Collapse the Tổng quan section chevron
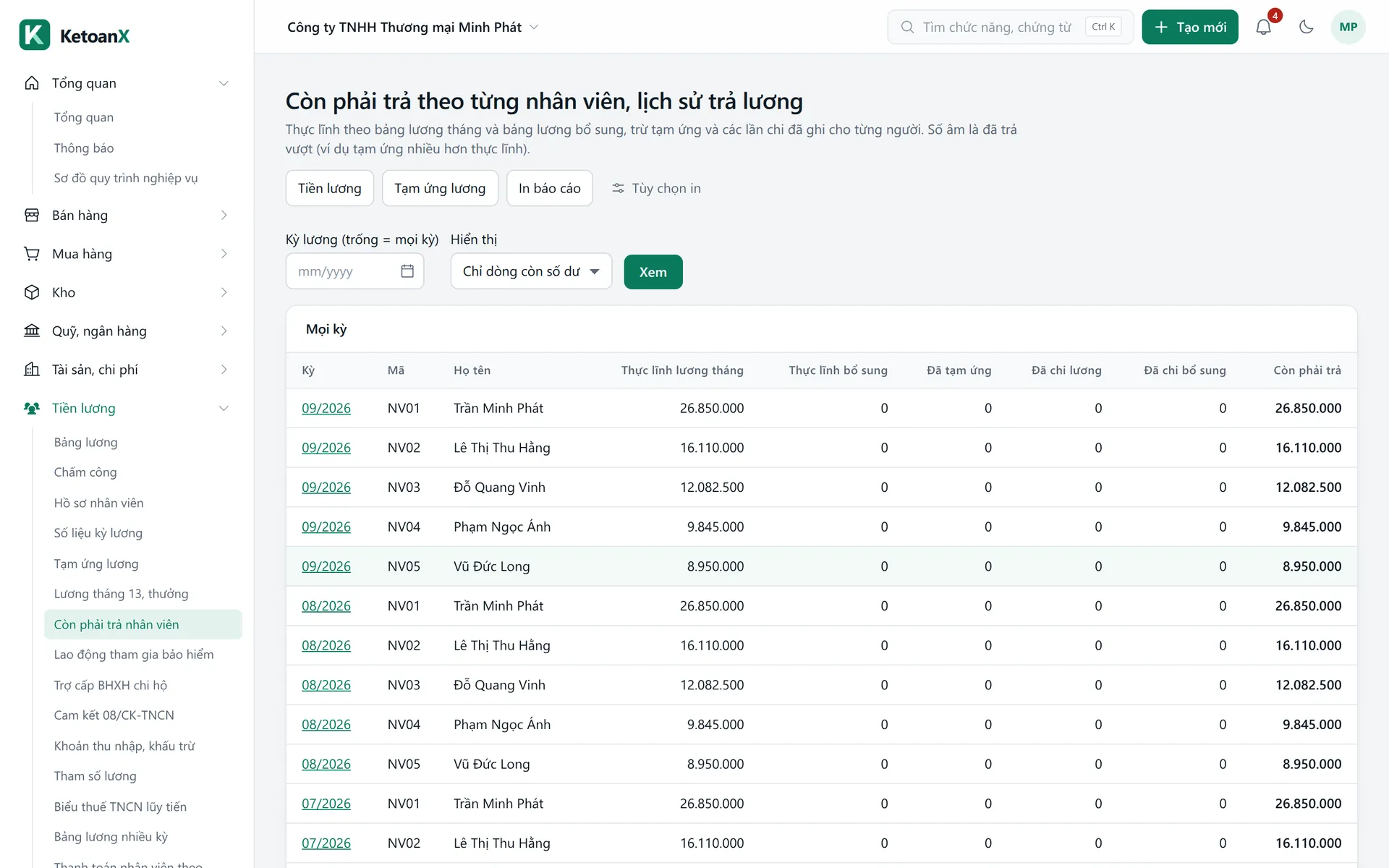This screenshot has width=1389, height=868. click(224, 83)
